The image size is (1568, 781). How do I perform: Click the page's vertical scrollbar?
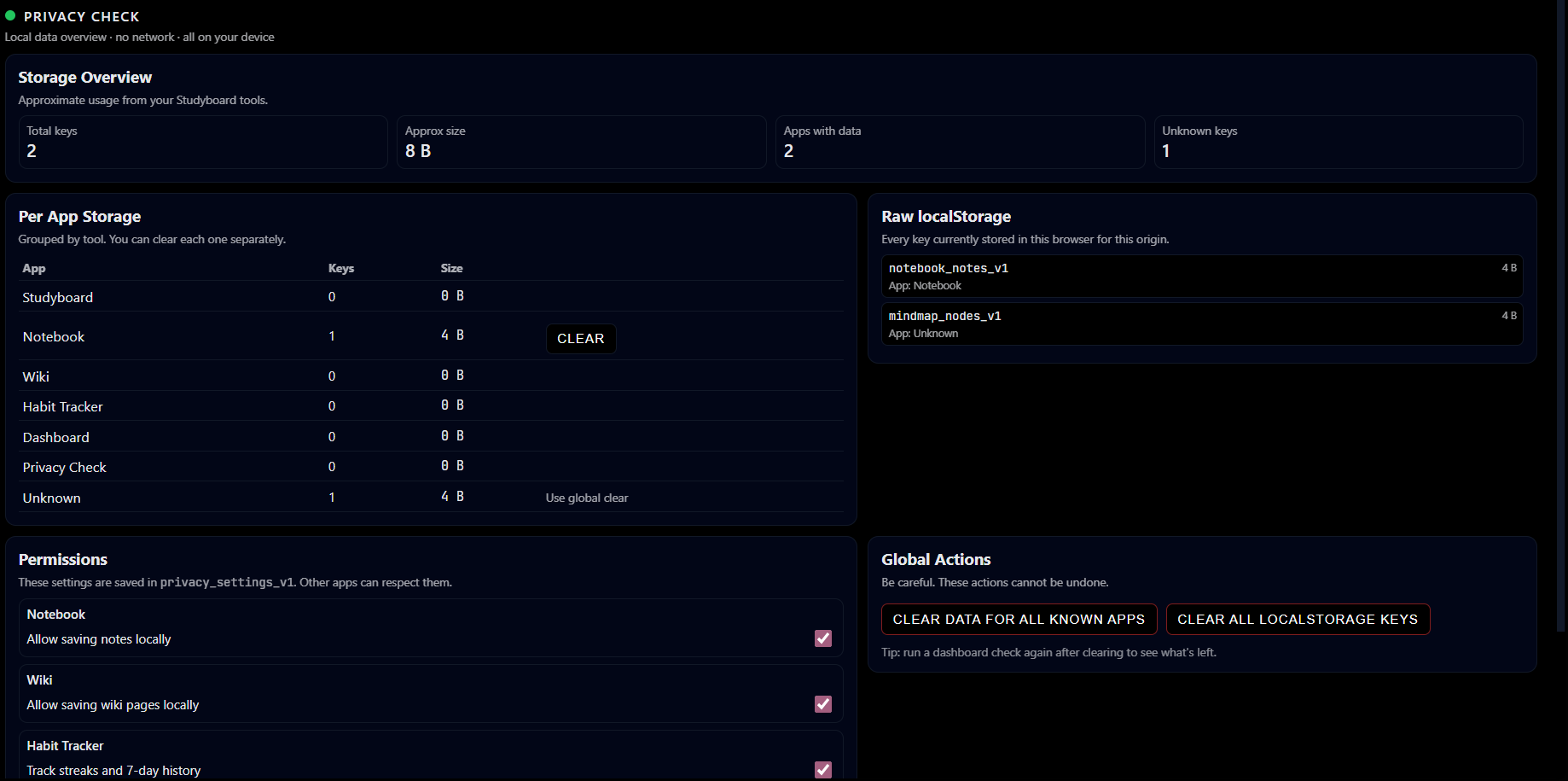click(1562, 316)
